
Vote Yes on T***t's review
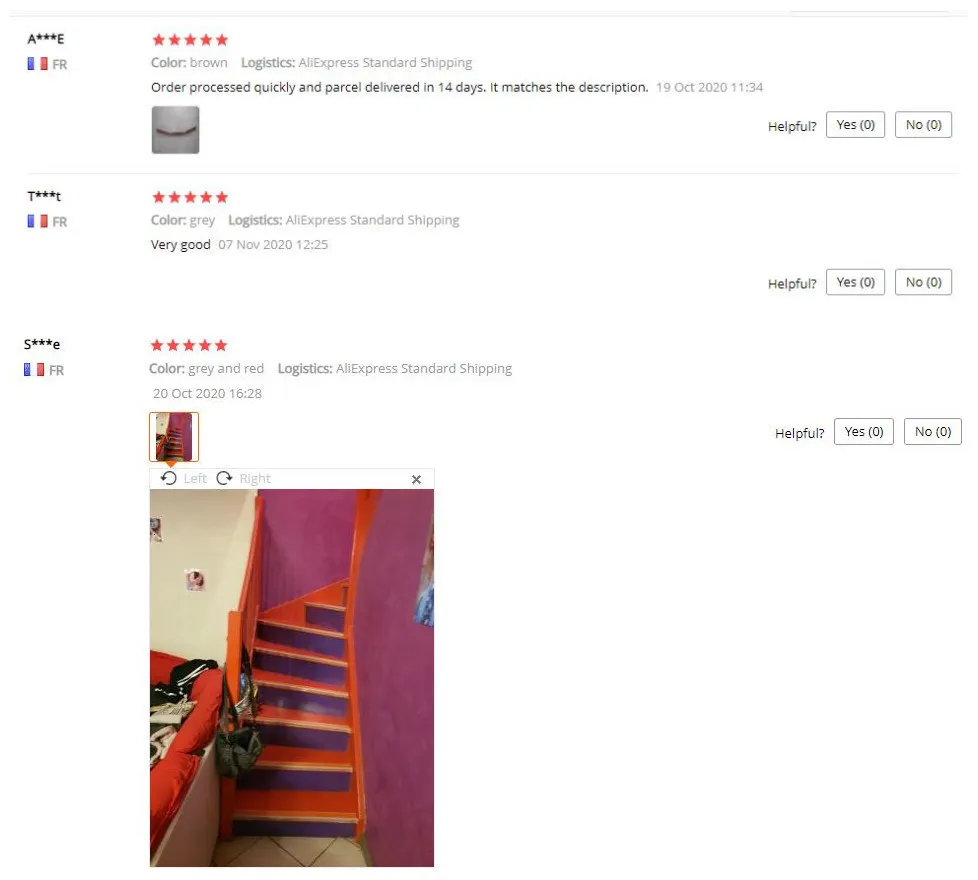click(x=855, y=282)
